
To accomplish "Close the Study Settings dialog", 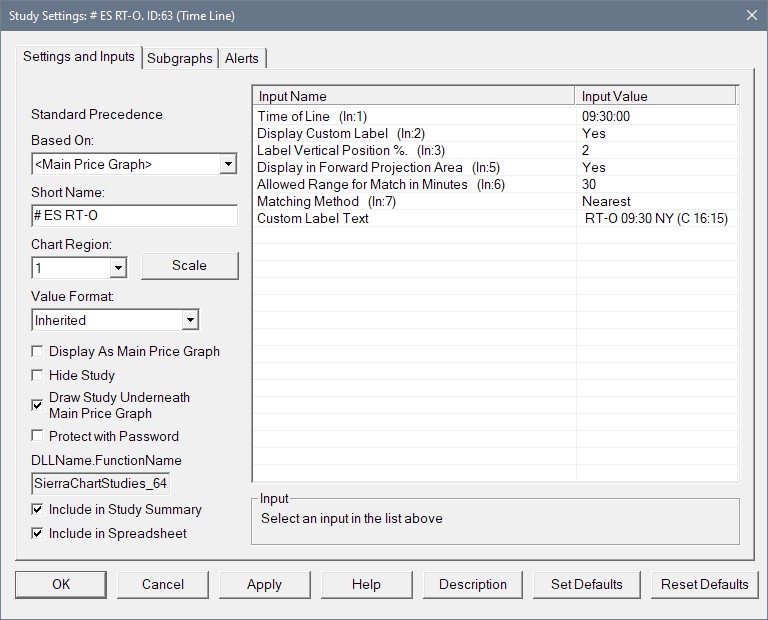I will pos(751,15).
